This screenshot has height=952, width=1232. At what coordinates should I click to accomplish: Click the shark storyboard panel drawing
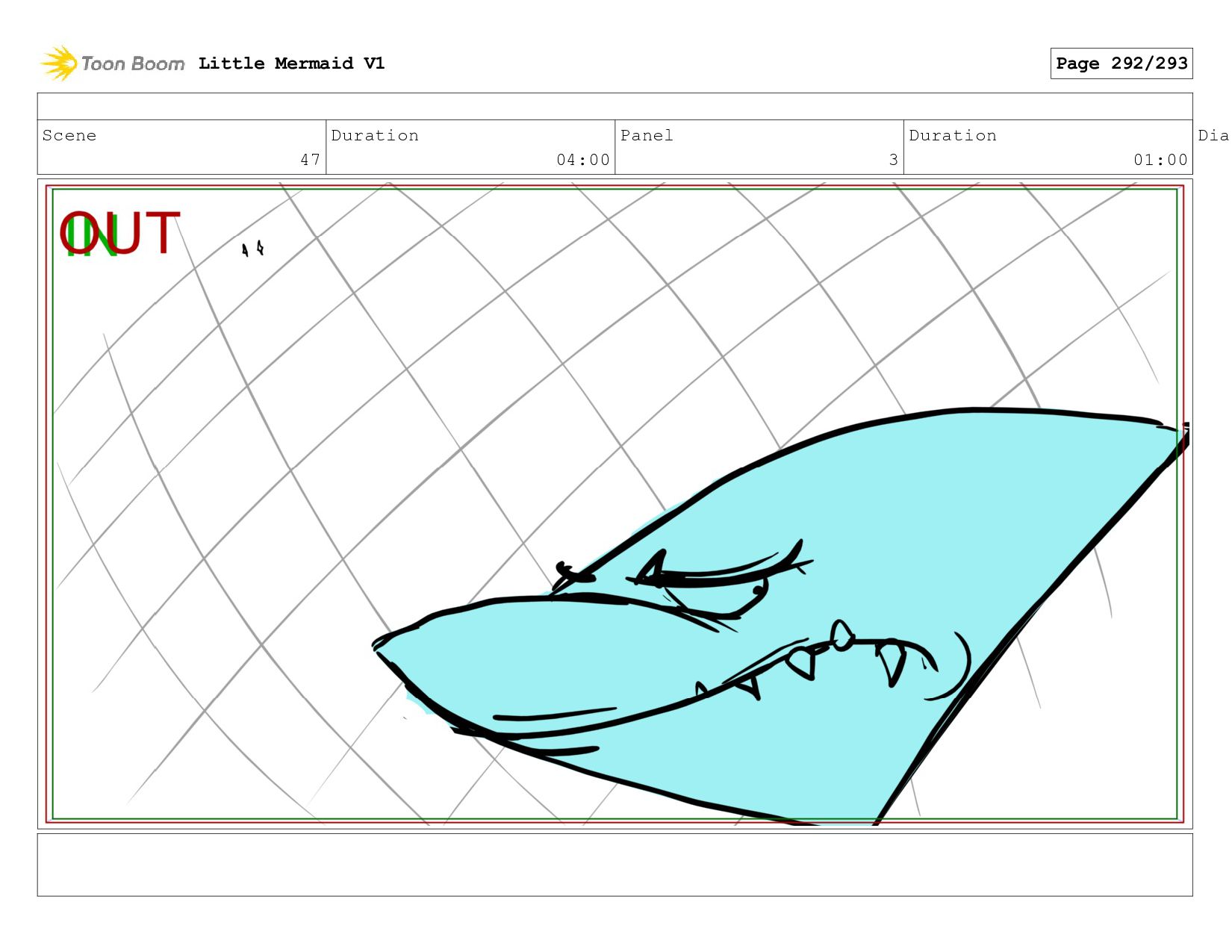pyautogui.click(x=615, y=504)
